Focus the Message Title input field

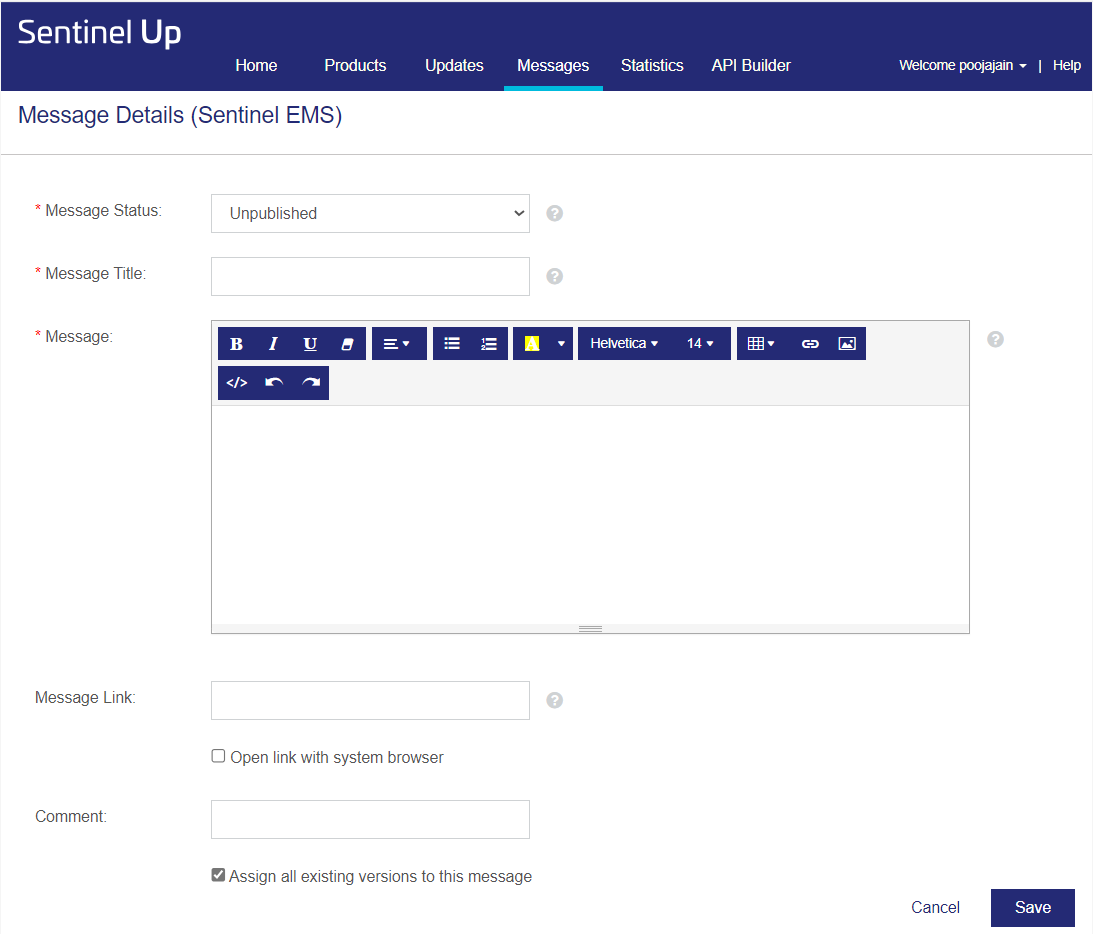pyautogui.click(x=370, y=277)
